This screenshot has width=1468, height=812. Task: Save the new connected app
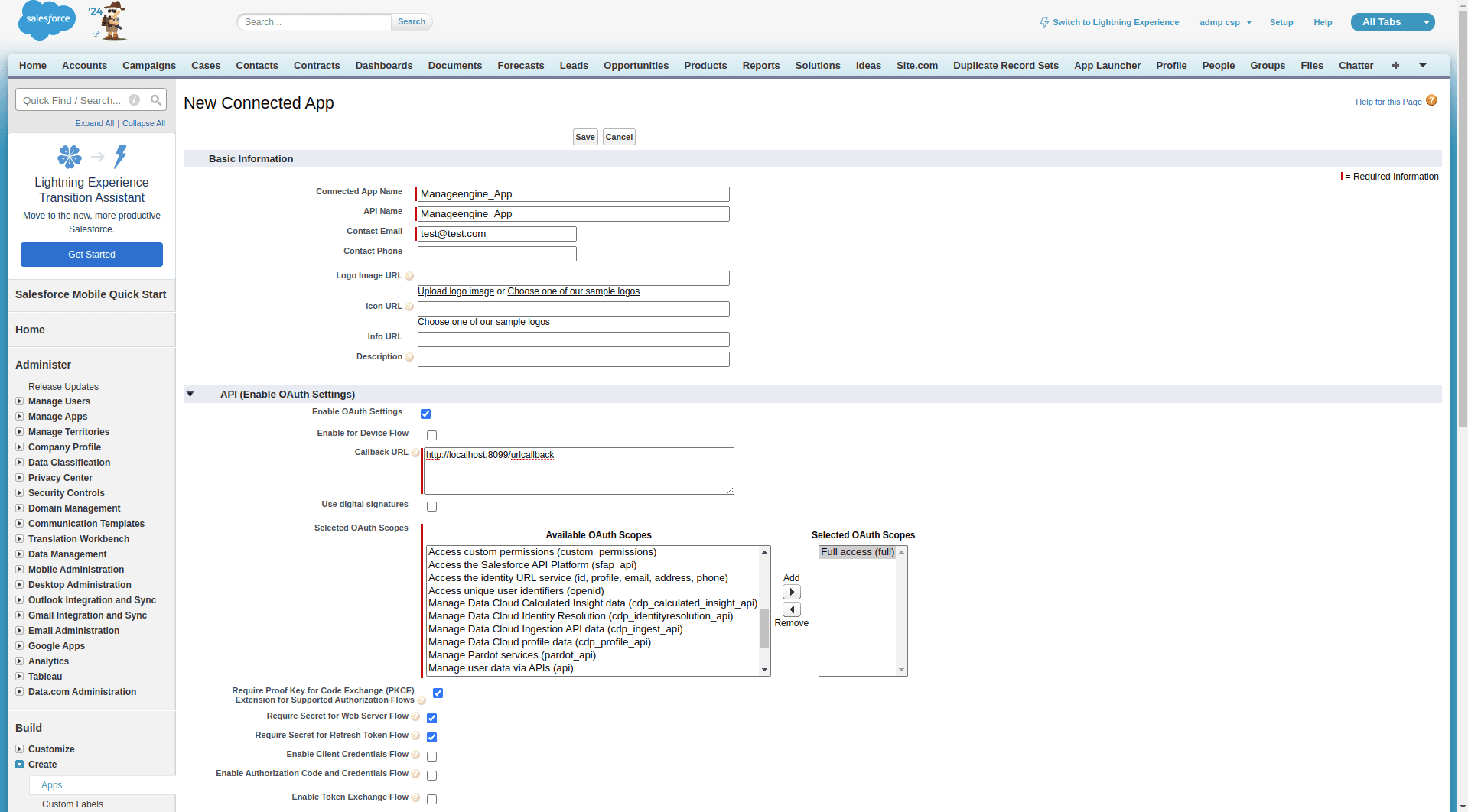[x=584, y=137]
